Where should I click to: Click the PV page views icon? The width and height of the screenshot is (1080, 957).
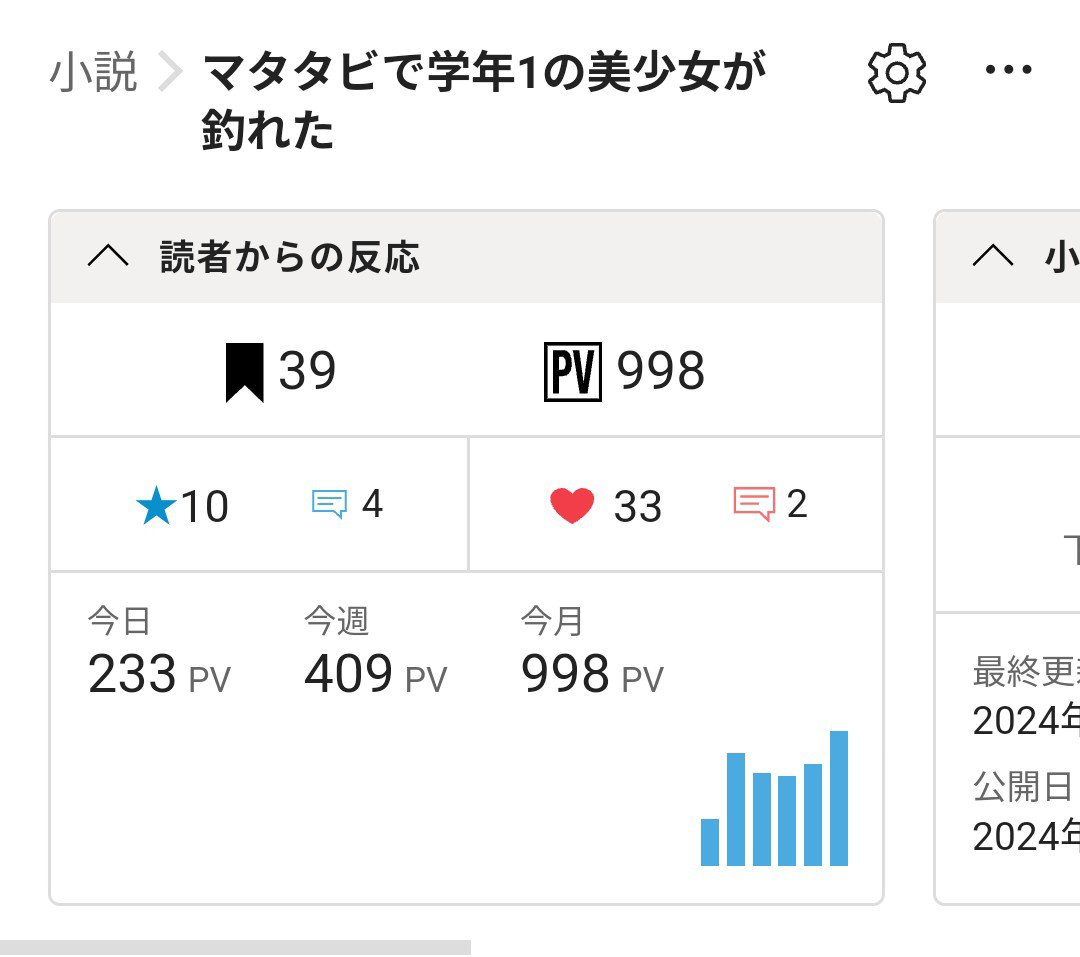(573, 372)
